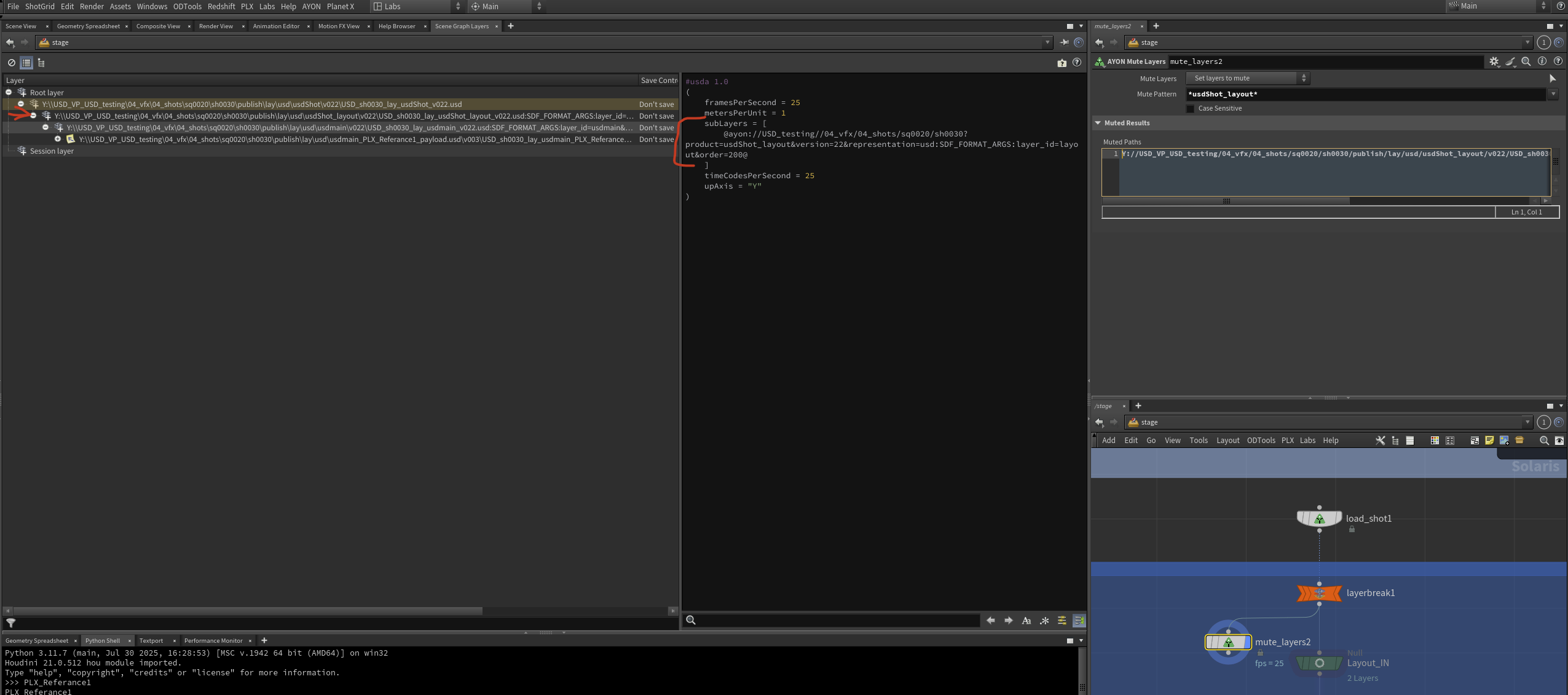Click the sticky note icon in network toolbar
The width and height of the screenshot is (1568, 695).
click(x=1489, y=441)
